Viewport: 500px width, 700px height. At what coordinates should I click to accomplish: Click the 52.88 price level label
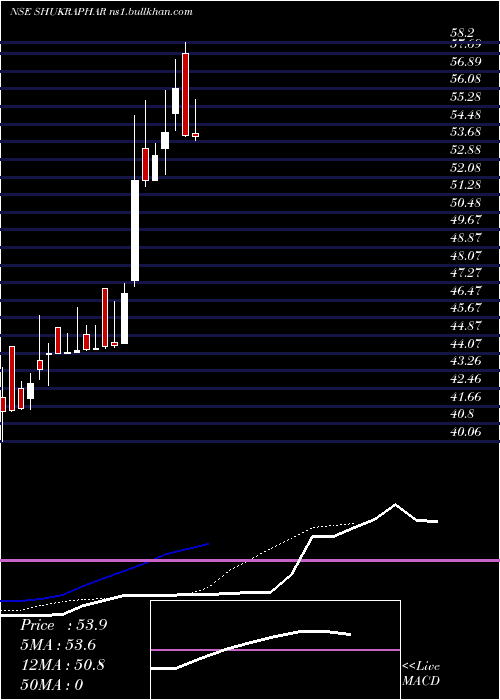click(x=466, y=150)
